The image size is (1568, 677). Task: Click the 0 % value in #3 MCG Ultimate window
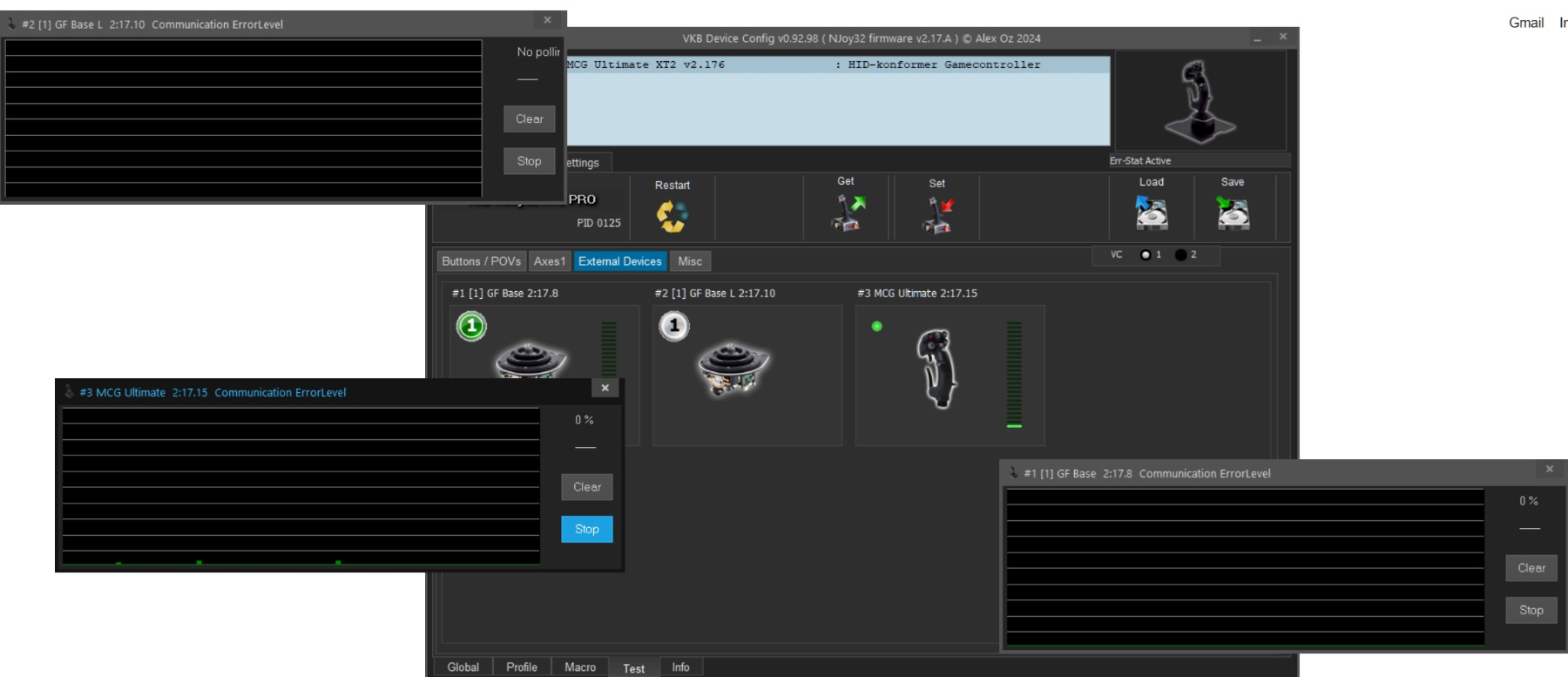coord(585,420)
